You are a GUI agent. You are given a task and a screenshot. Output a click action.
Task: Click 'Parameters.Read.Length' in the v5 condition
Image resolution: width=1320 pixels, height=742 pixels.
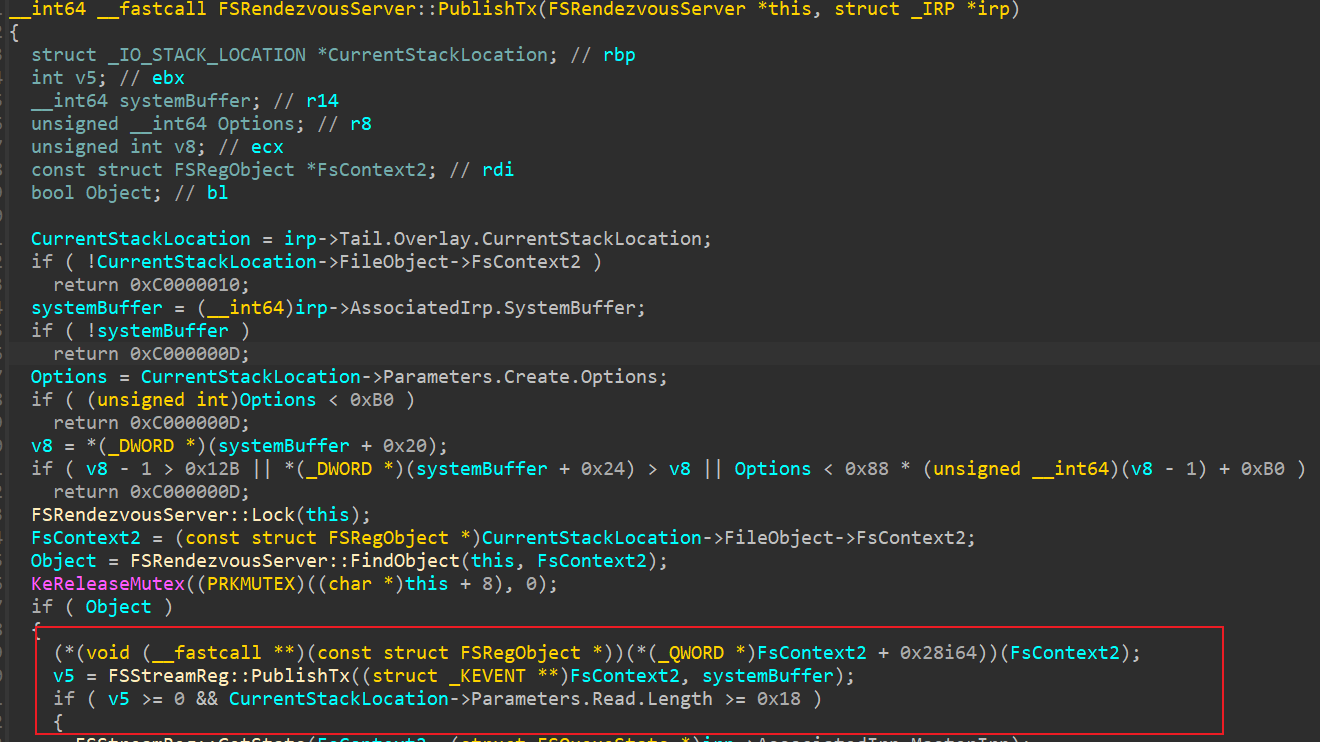point(591,699)
